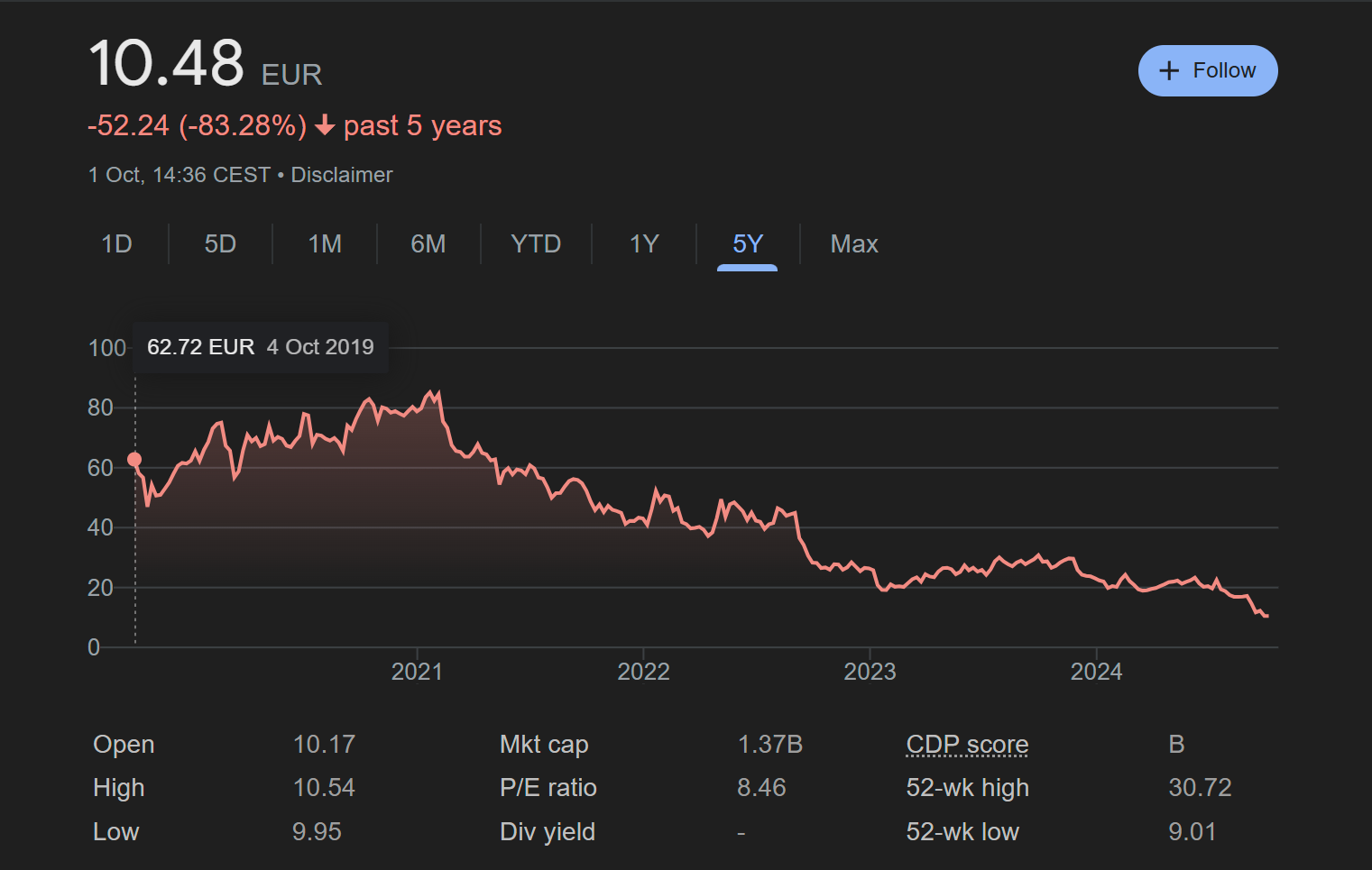Click the 2022 label on chart axis
The width and height of the screenshot is (1372, 870).
[x=643, y=672]
